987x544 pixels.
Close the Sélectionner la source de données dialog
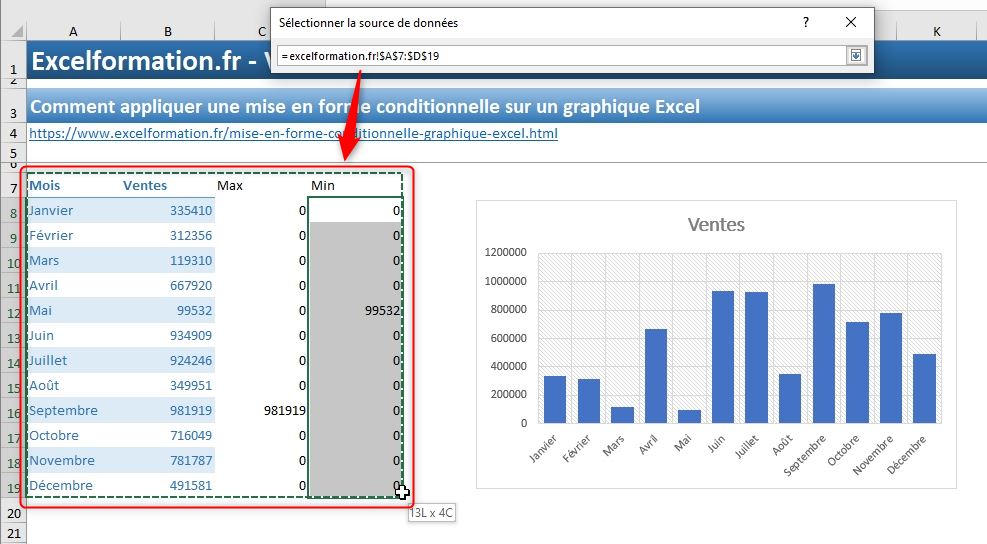point(850,23)
